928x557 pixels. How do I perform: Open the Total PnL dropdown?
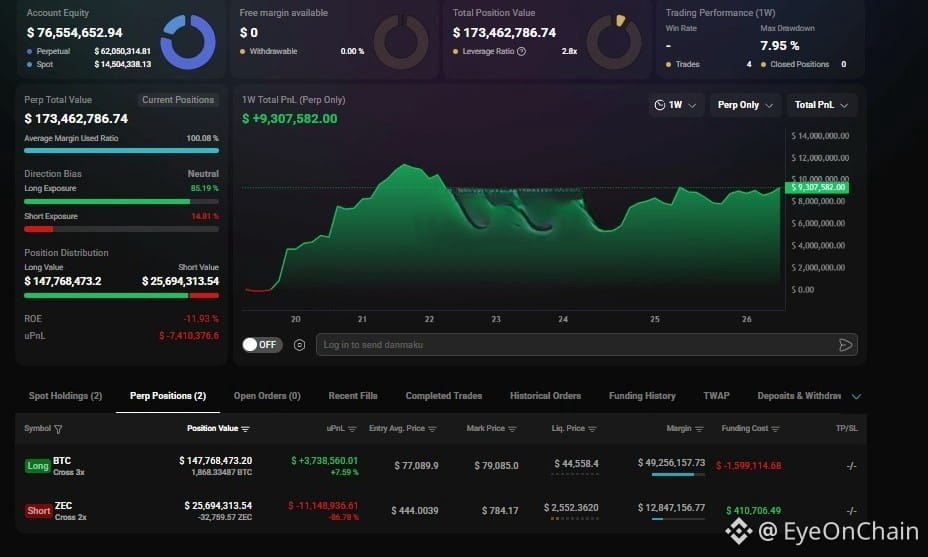click(821, 105)
